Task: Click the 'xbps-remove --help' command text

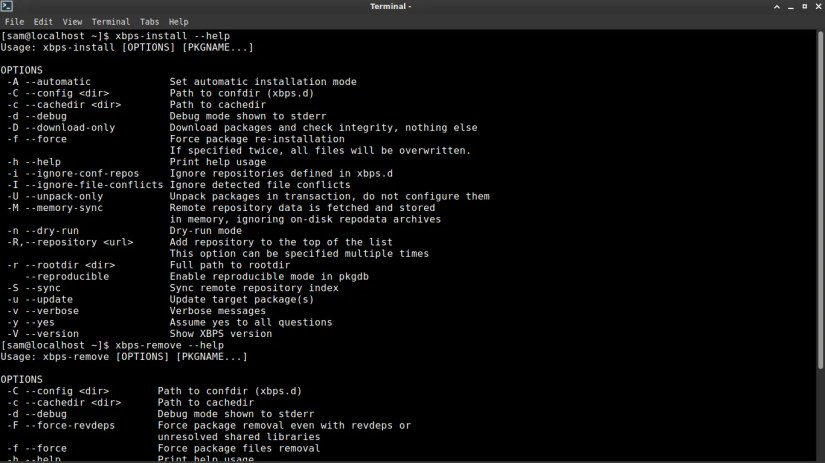Action: [169, 345]
